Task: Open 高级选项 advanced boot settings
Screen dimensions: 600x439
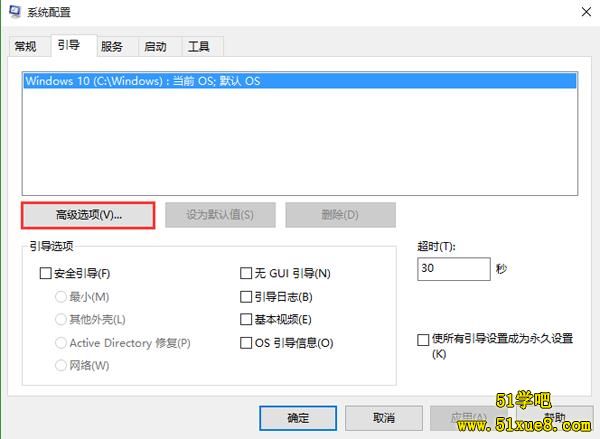Action: point(88,215)
